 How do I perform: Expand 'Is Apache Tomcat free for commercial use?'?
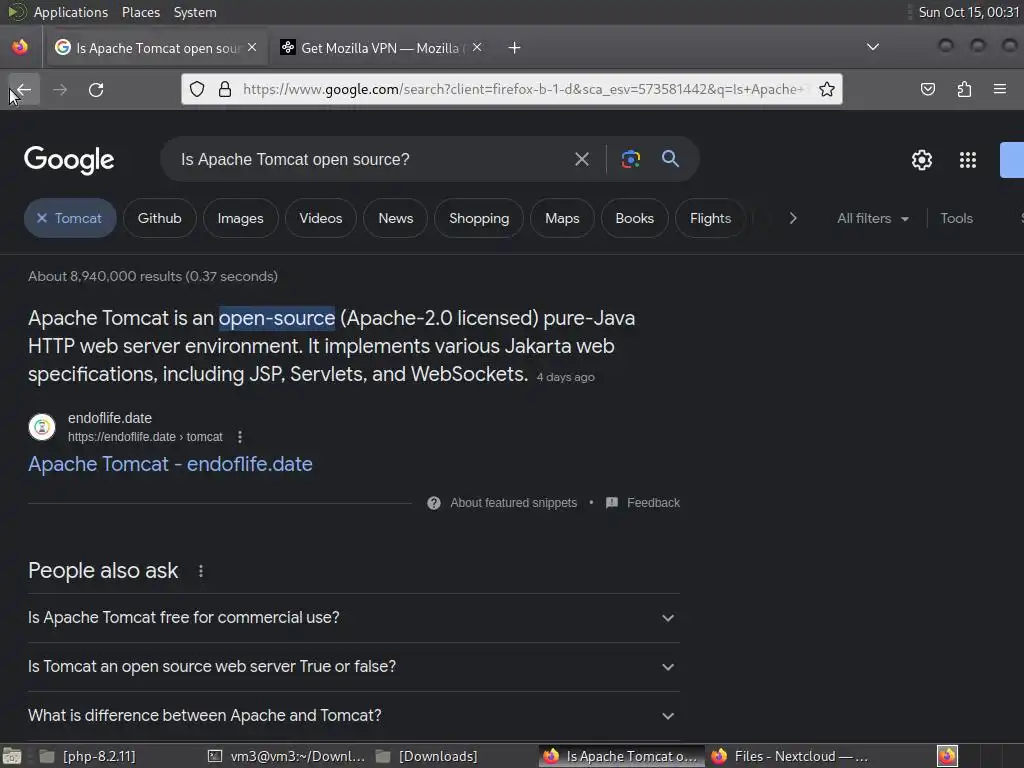coord(353,618)
